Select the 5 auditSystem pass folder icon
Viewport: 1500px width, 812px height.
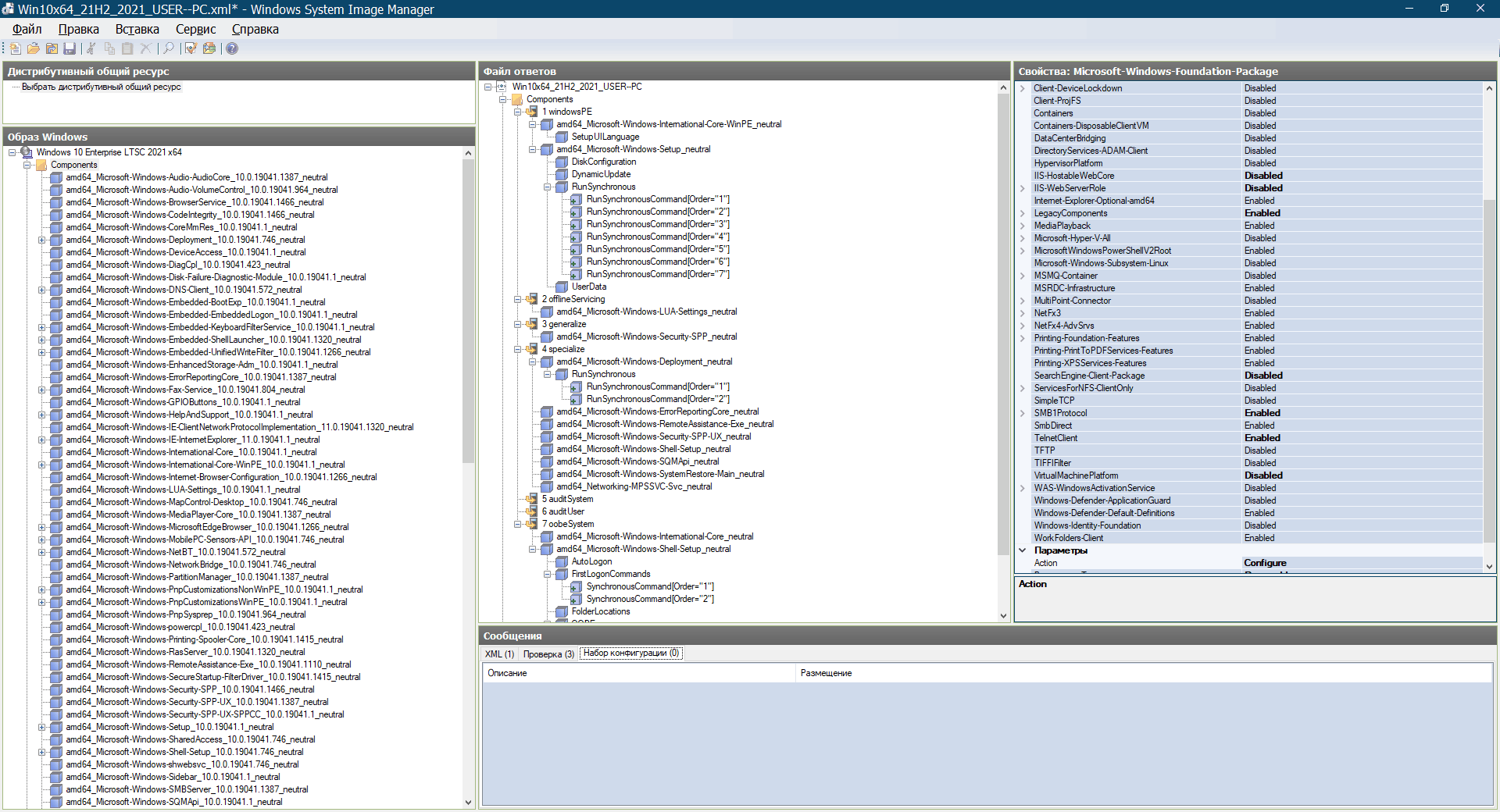coord(531,499)
